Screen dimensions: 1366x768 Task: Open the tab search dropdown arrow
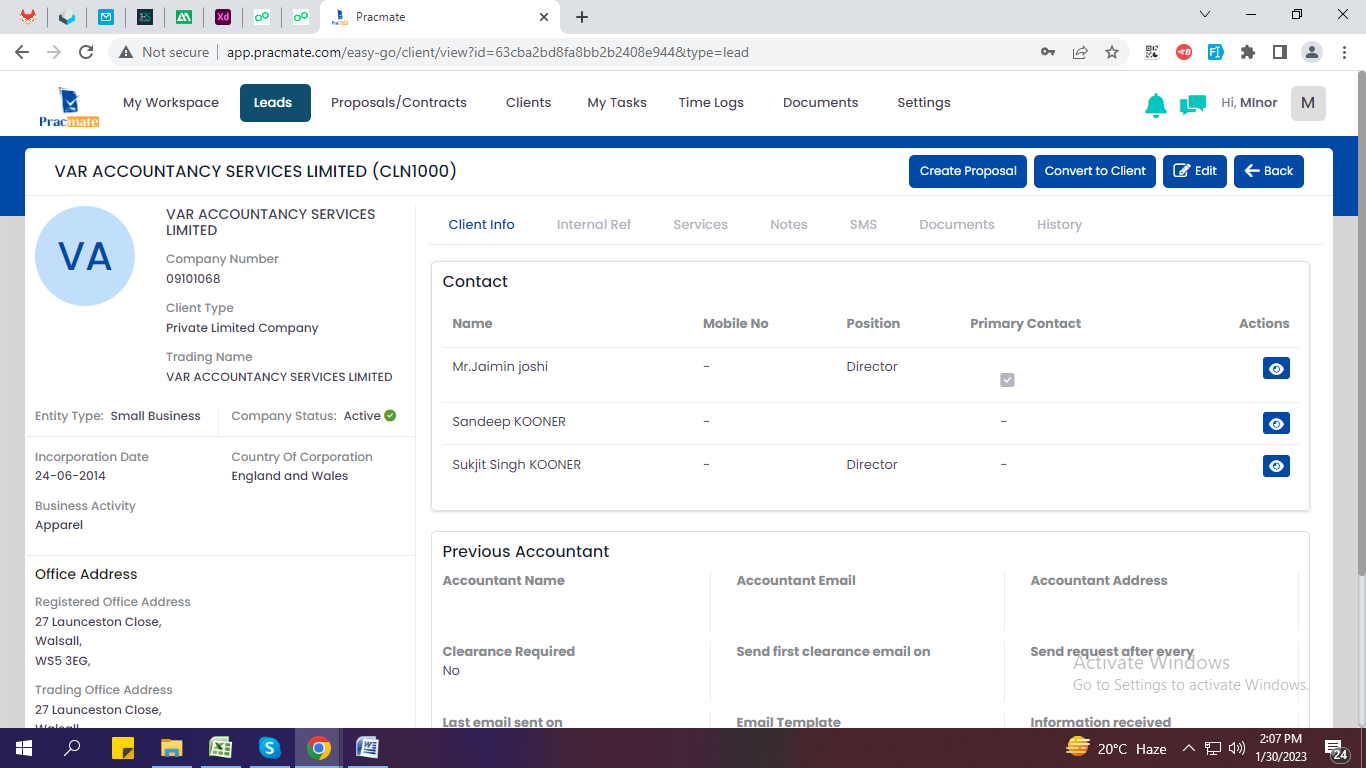pyautogui.click(x=1204, y=15)
